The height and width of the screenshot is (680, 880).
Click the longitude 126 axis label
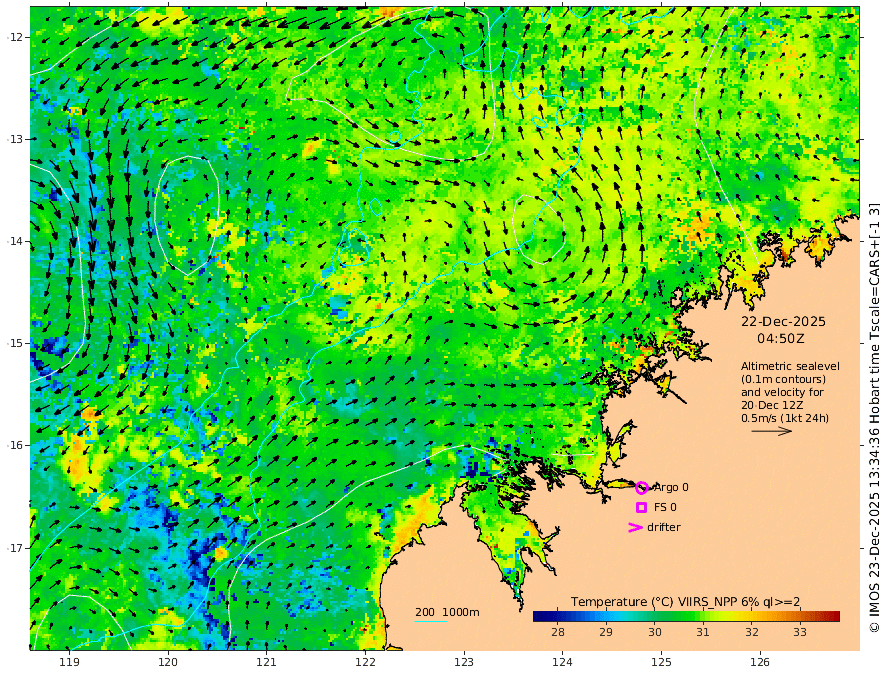[x=760, y=662]
